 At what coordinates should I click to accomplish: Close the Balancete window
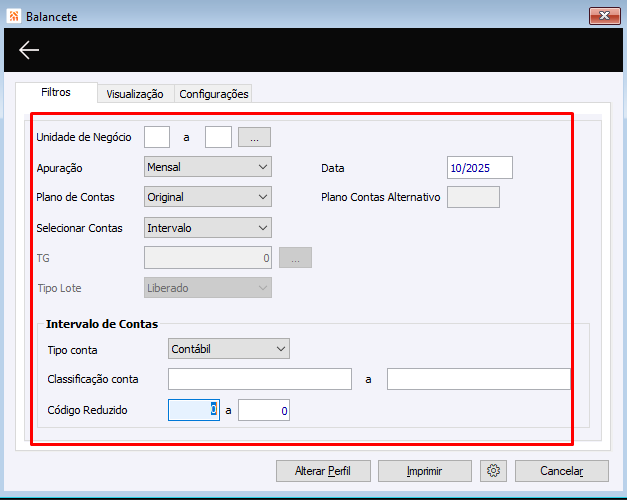coord(605,16)
